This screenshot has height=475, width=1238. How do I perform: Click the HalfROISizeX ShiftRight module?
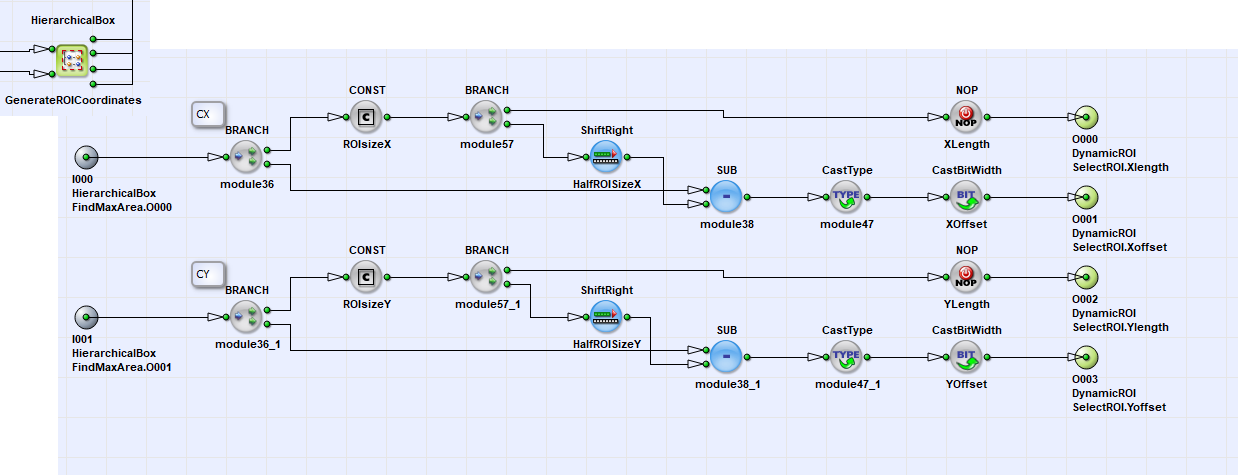(605, 157)
